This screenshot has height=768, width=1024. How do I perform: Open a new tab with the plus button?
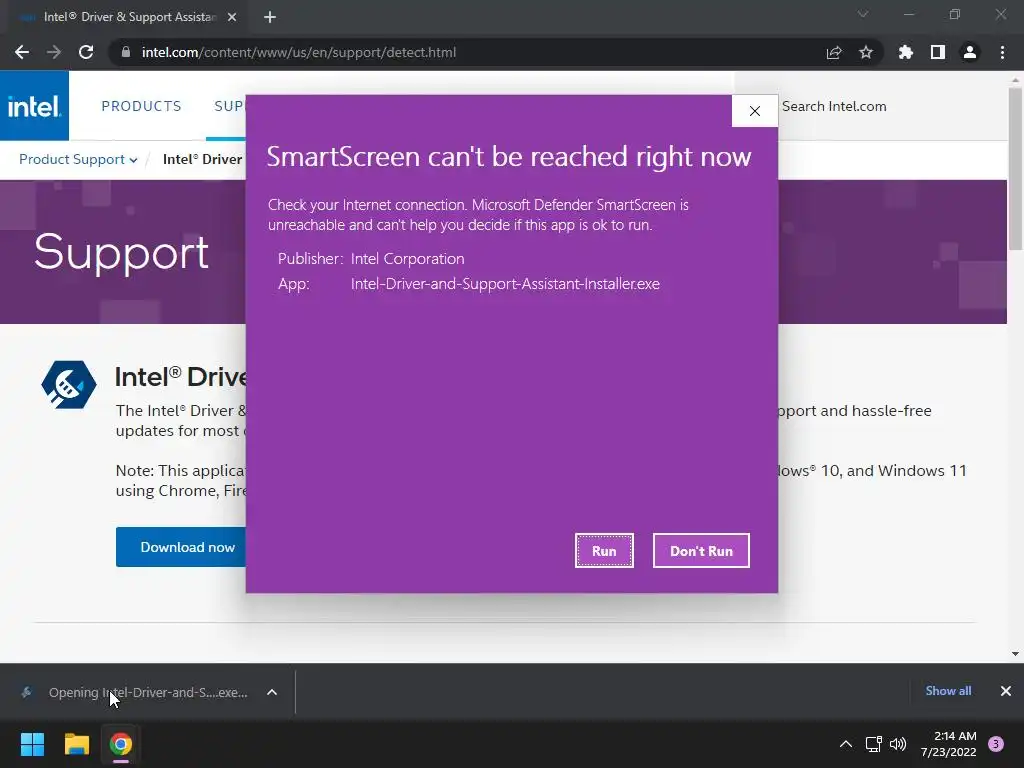[x=270, y=17]
